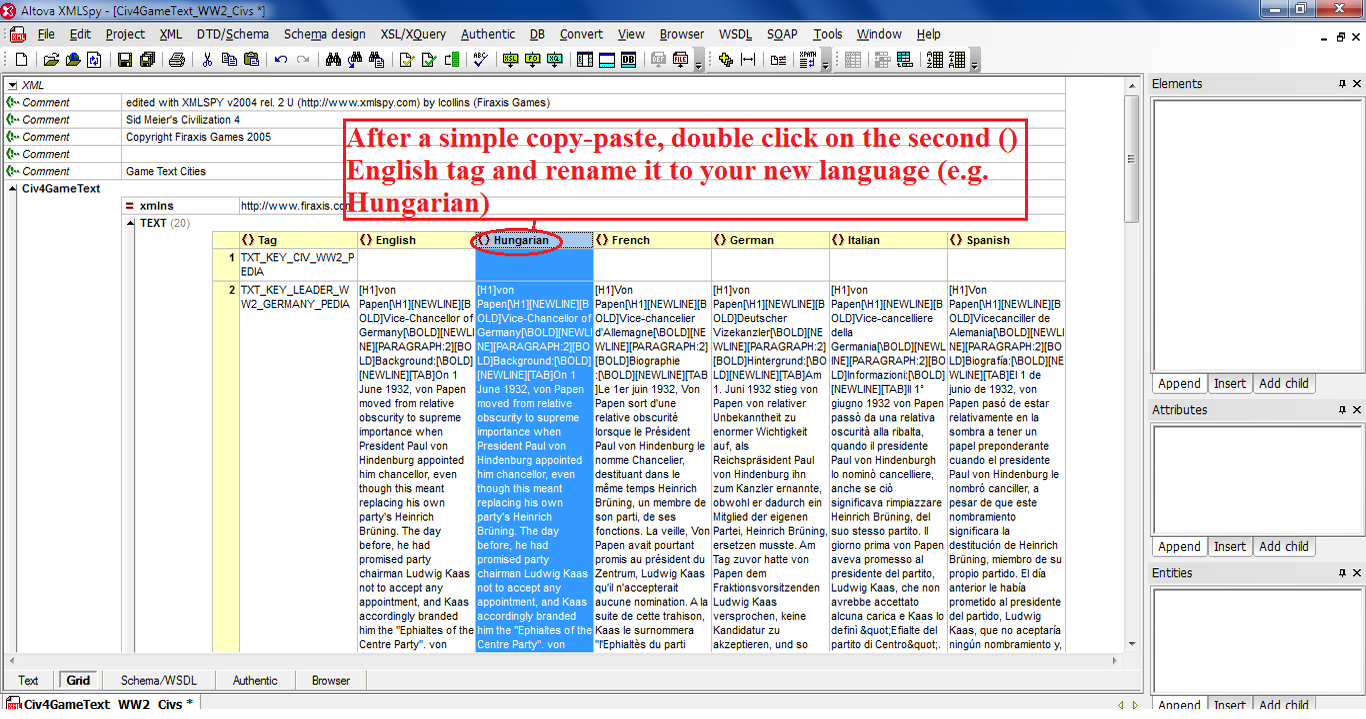1366x719 pixels.
Task: Open the XML menu
Action: (171, 34)
